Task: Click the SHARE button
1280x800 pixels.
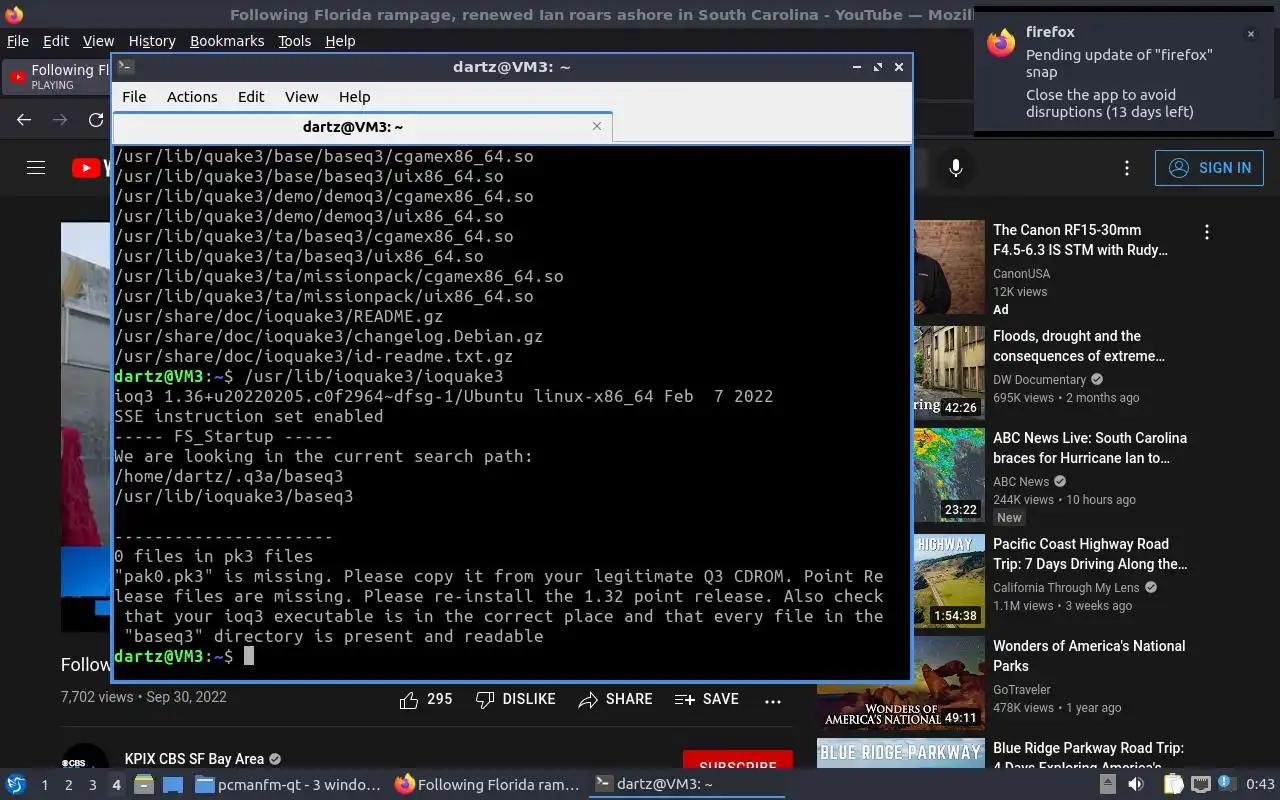Action: pyautogui.click(x=616, y=700)
